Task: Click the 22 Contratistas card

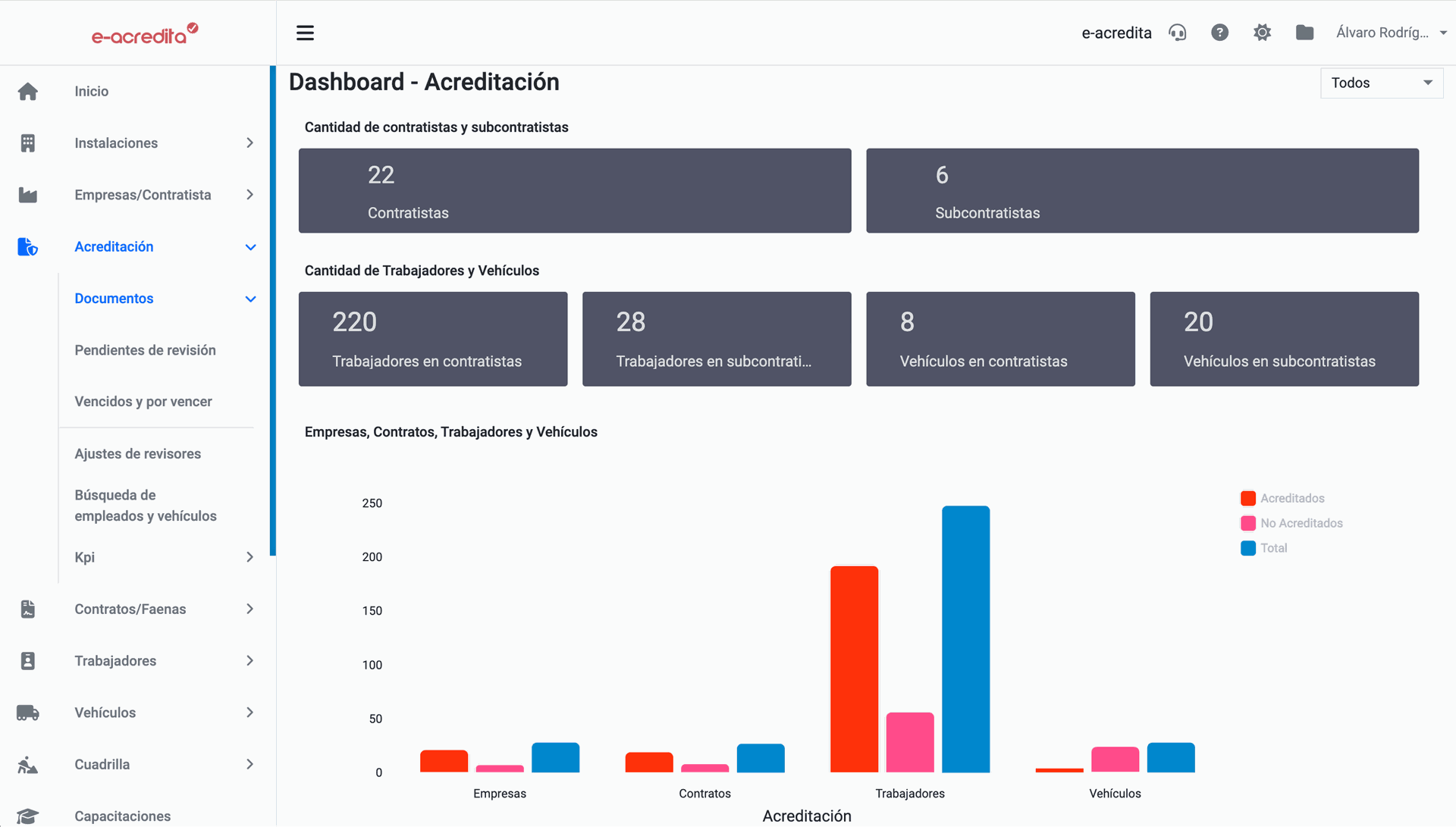Action: pyautogui.click(x=574, y=190)
